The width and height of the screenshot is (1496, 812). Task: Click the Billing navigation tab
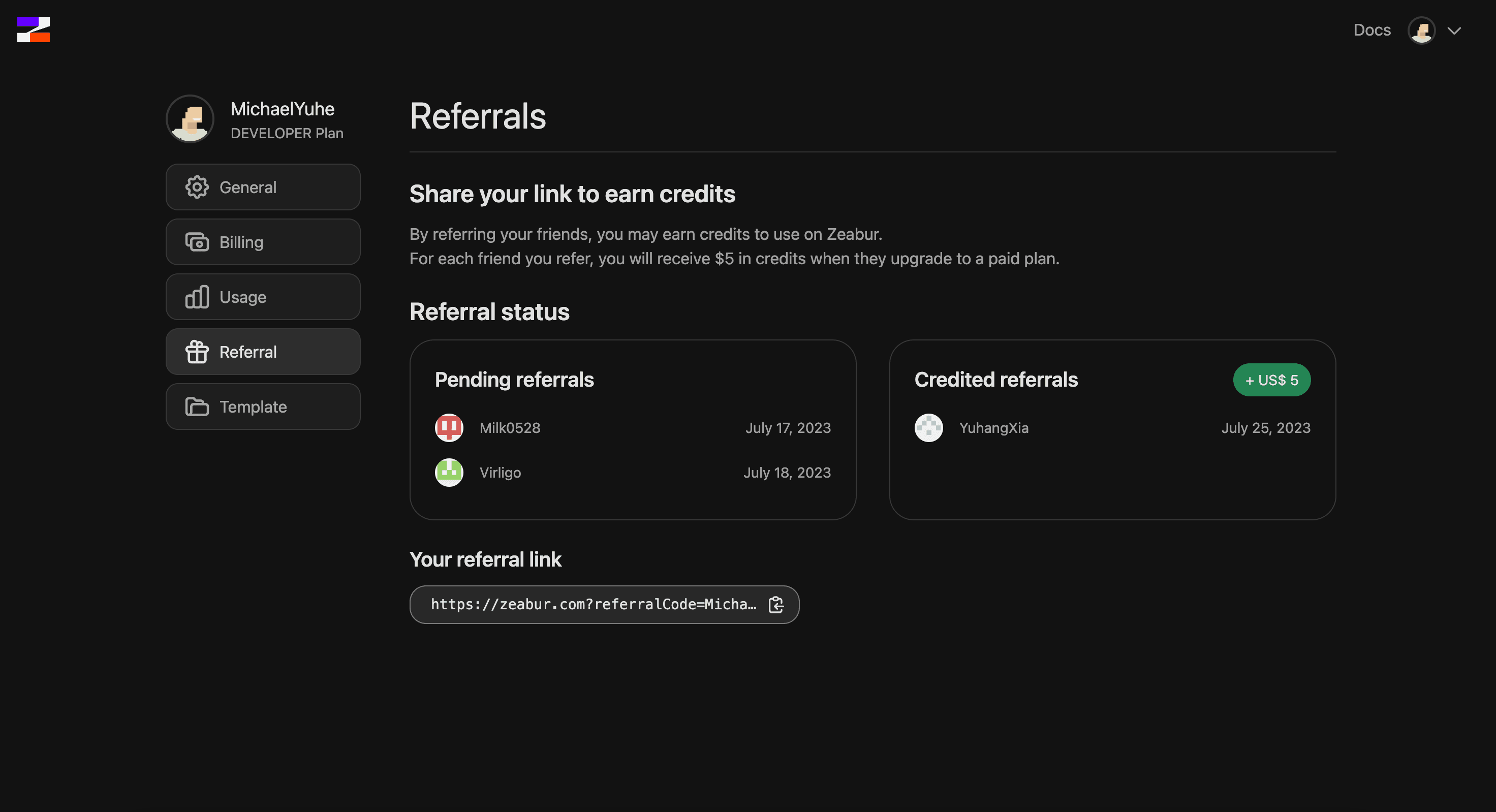coord(263,241)
